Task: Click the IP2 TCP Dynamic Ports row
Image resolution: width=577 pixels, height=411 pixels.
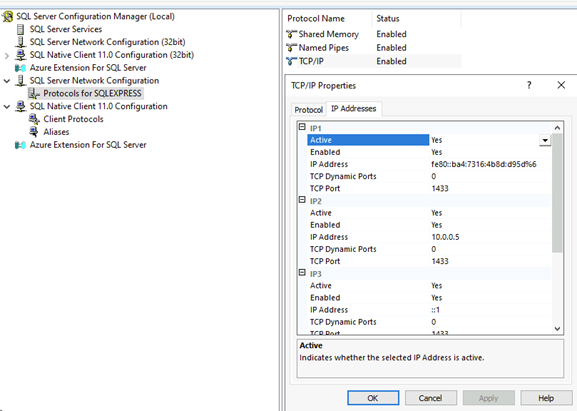Action: point(429,249)
